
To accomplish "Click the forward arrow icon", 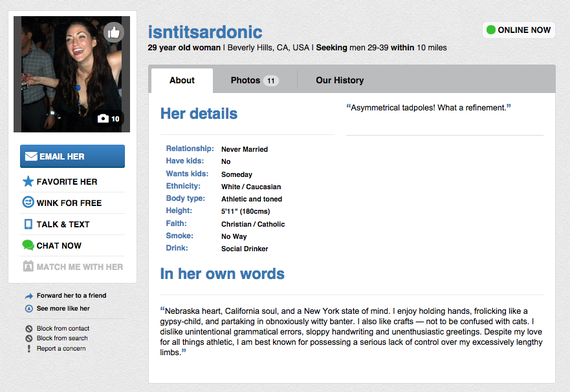I will (x=29, y=296).
